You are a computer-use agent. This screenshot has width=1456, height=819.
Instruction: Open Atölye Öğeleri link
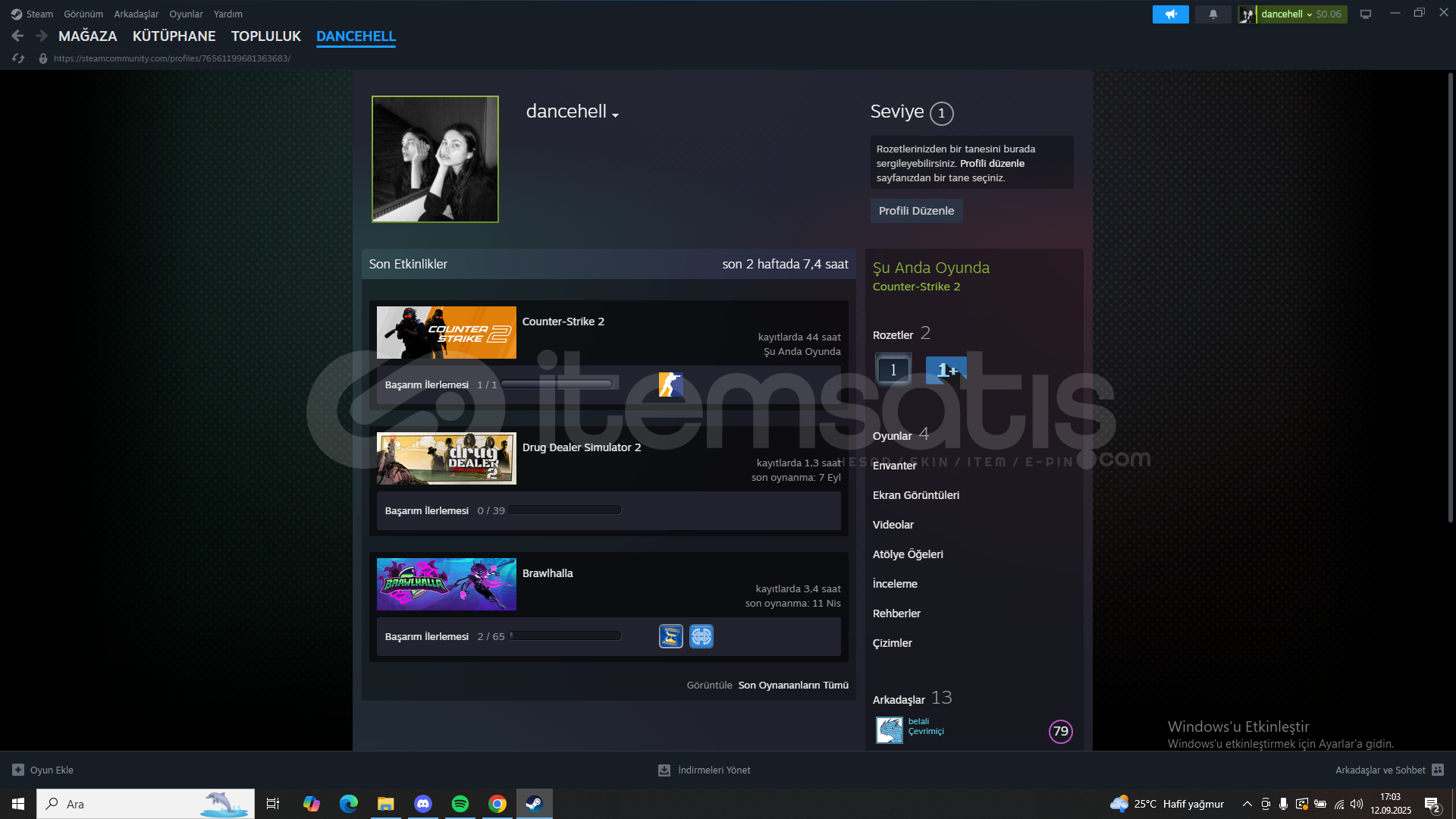pos(908,554)
